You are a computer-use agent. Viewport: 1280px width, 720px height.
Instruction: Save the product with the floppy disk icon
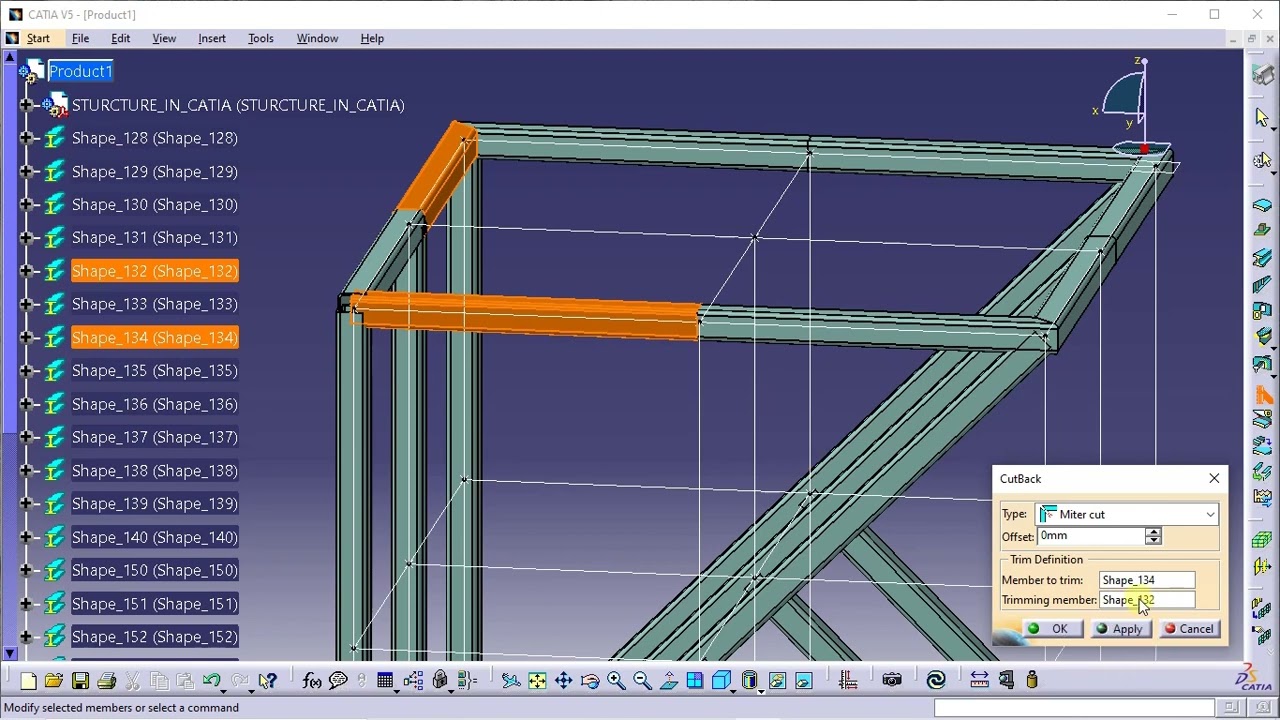point(80,681)
